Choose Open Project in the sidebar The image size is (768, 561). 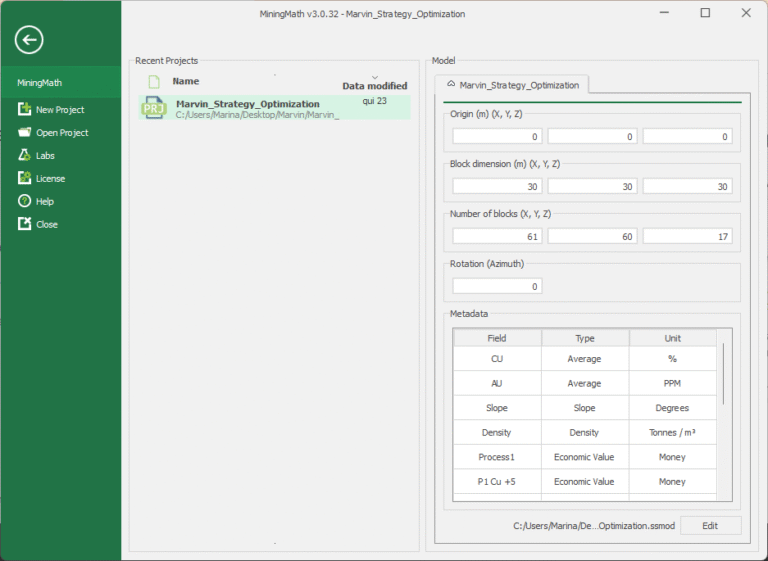[x=62, y=133]
